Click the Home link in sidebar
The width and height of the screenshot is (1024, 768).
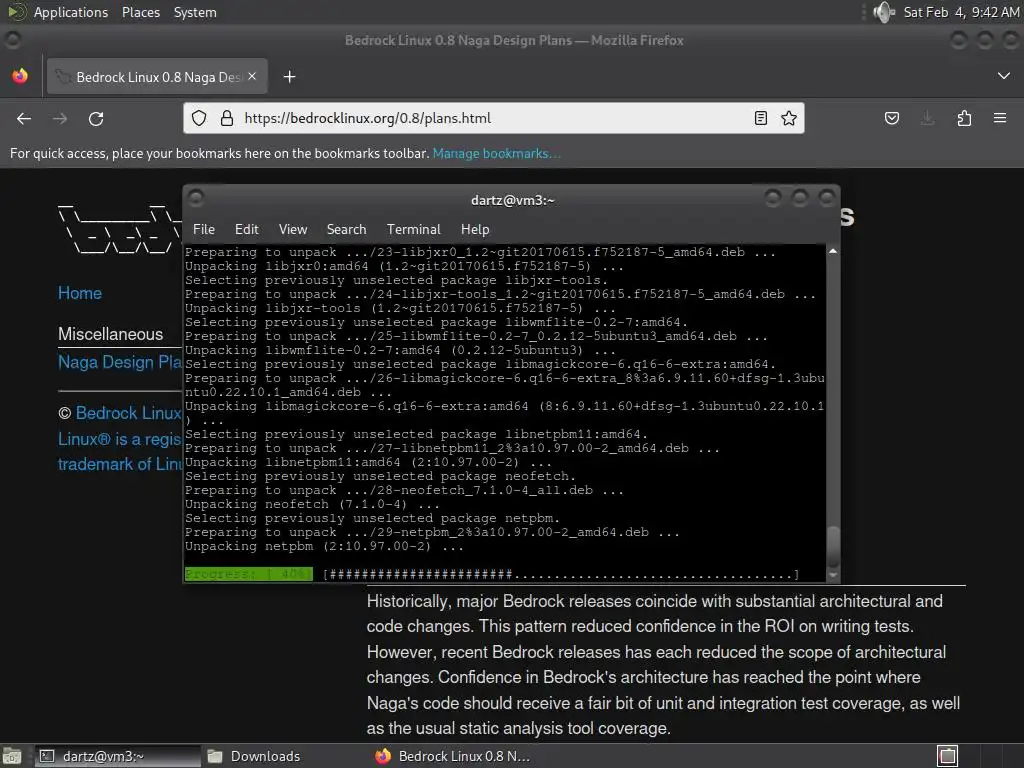pos(80,293)
